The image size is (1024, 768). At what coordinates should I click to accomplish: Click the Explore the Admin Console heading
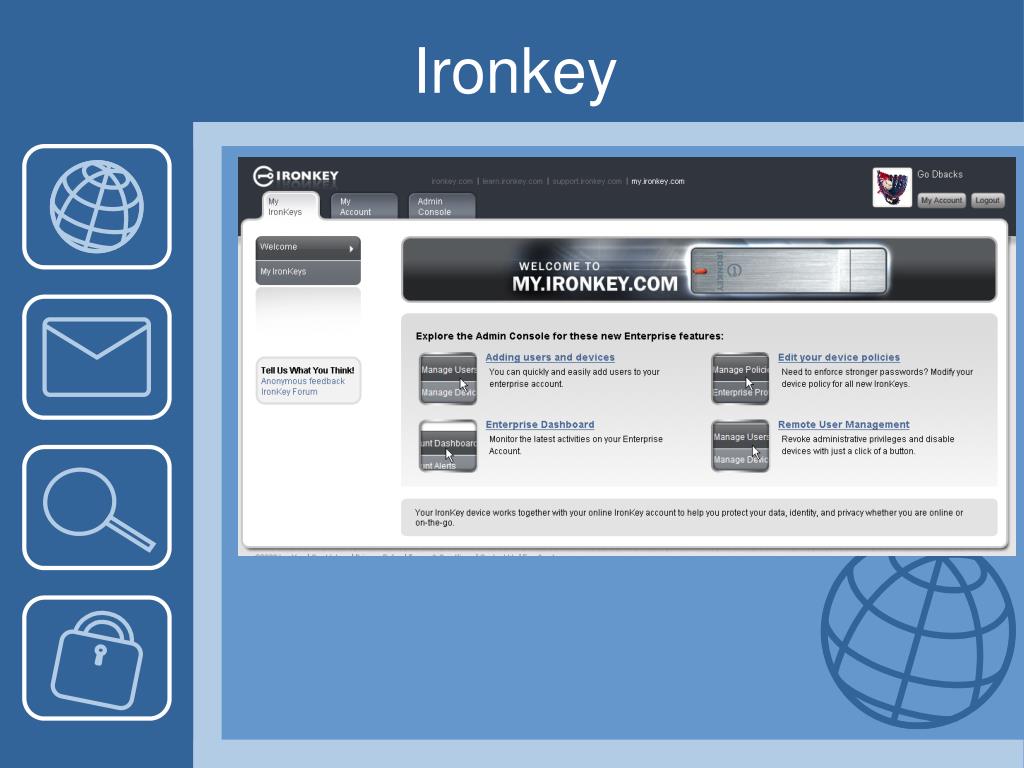point(569,336)
